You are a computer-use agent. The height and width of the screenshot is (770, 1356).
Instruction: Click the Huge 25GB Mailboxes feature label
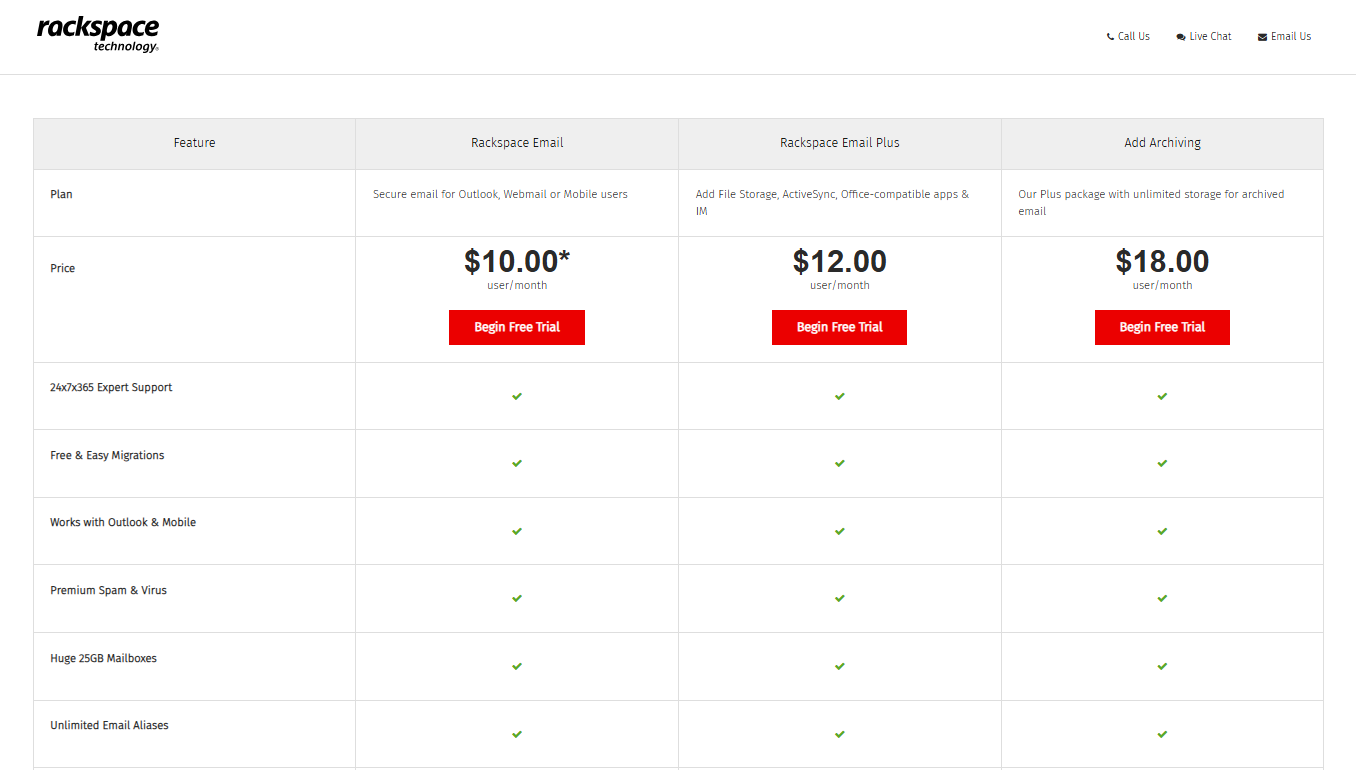[x=104, y=658]
